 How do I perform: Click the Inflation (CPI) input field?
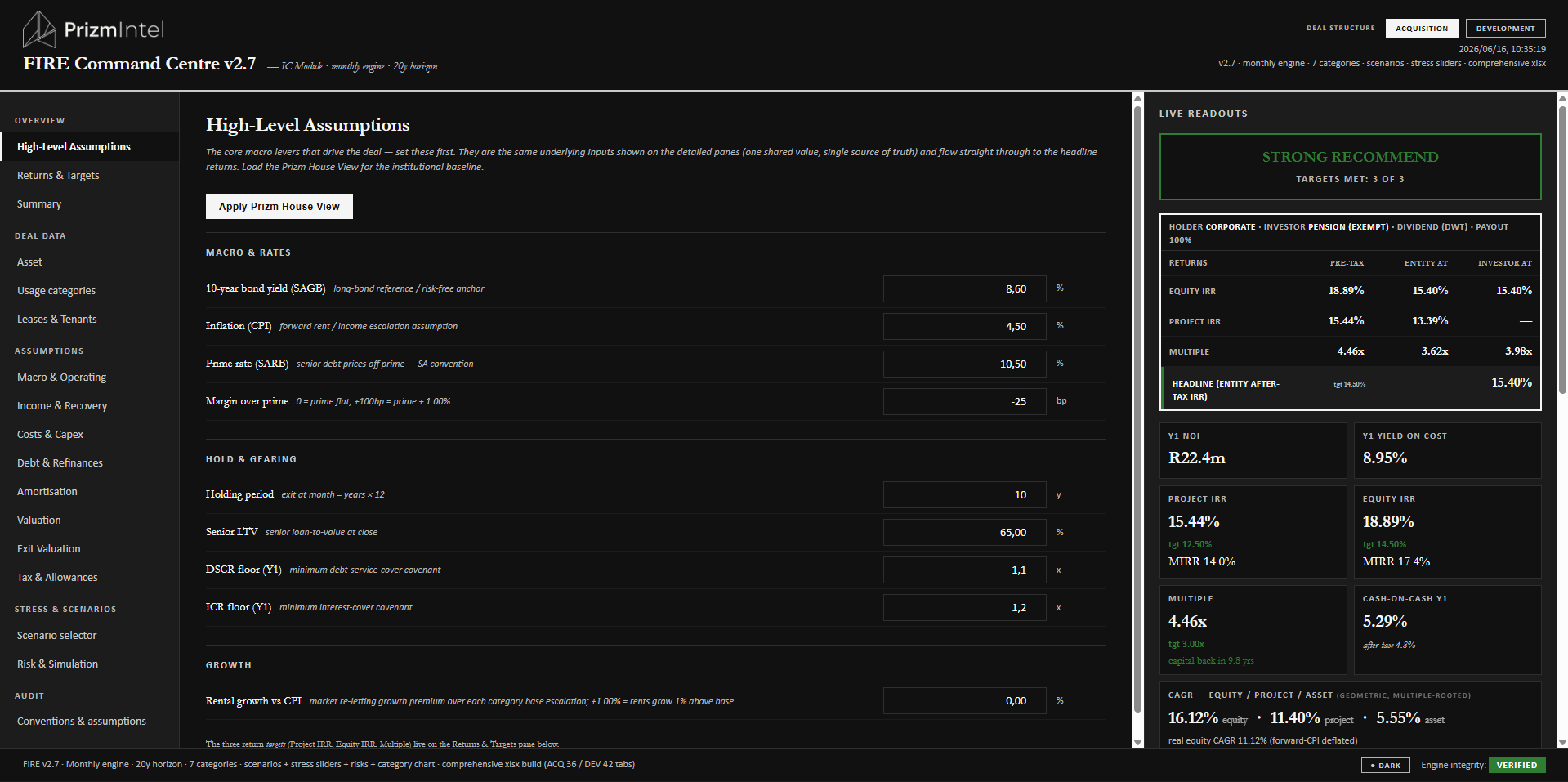[964, 327]
